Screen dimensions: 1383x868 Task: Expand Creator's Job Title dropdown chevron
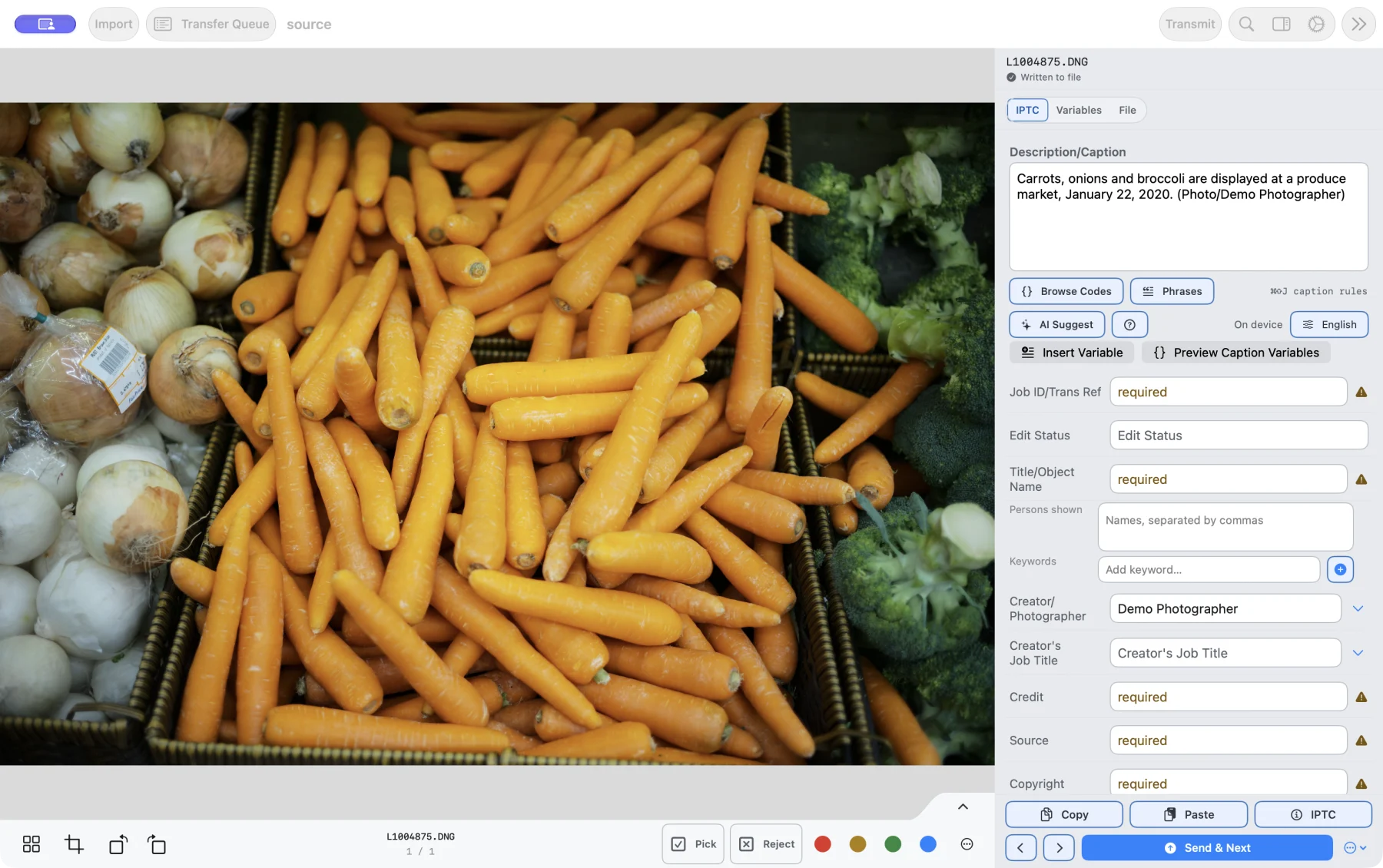coord(1358,653)
